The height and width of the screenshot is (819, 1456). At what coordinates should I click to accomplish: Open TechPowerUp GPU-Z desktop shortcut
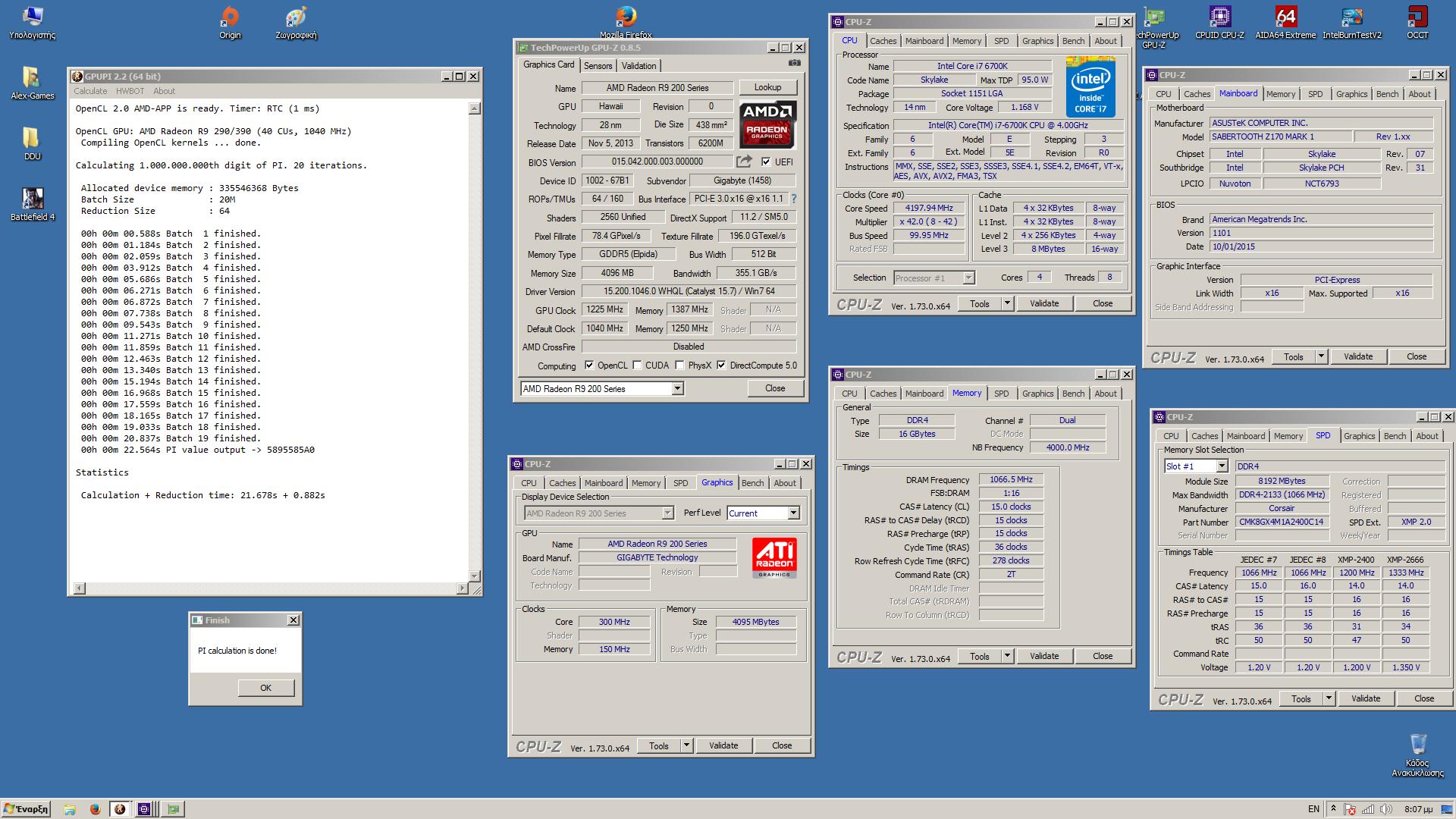click(1154, 29)
